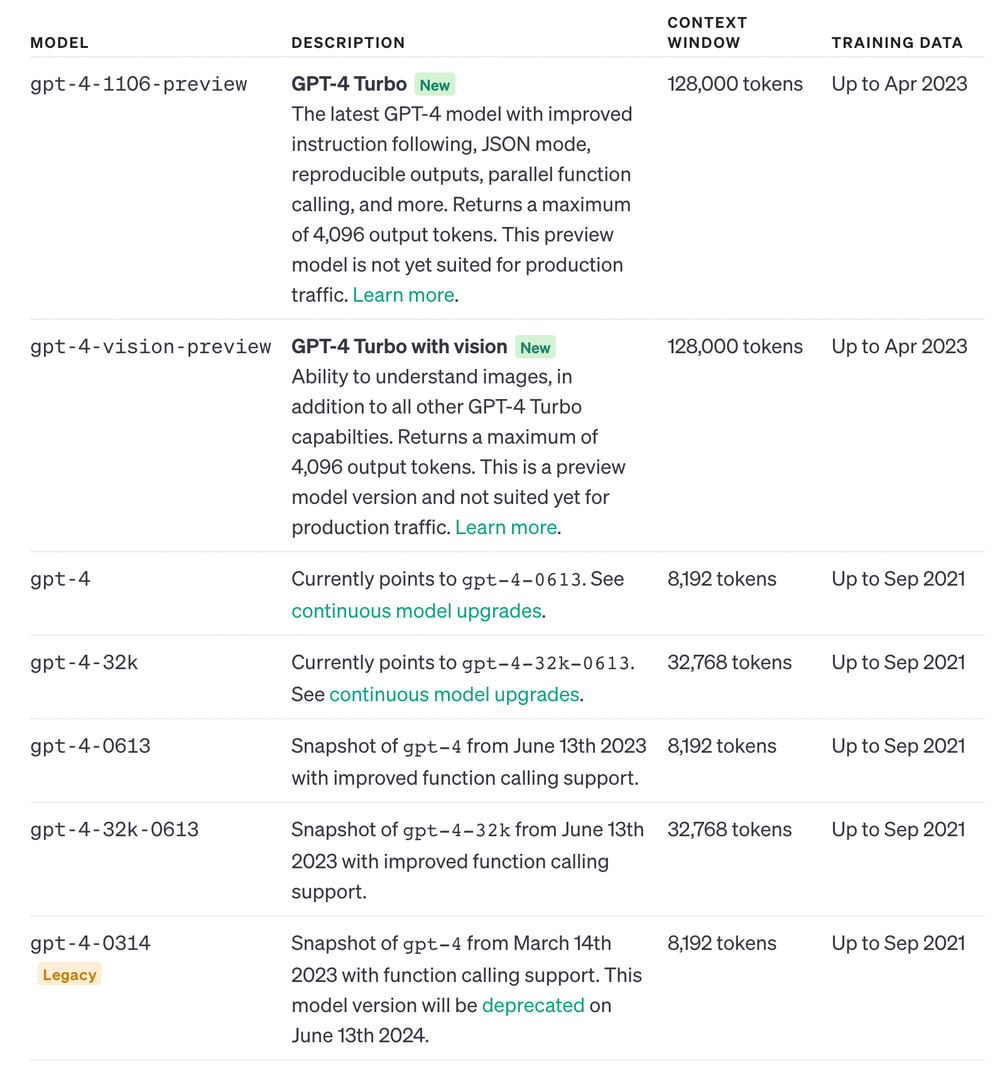Viewport: 1000px width, 1072px height.
Task: Click the New badge beside GPT-4 Turbo with vision
Action: tap(535, 347)
